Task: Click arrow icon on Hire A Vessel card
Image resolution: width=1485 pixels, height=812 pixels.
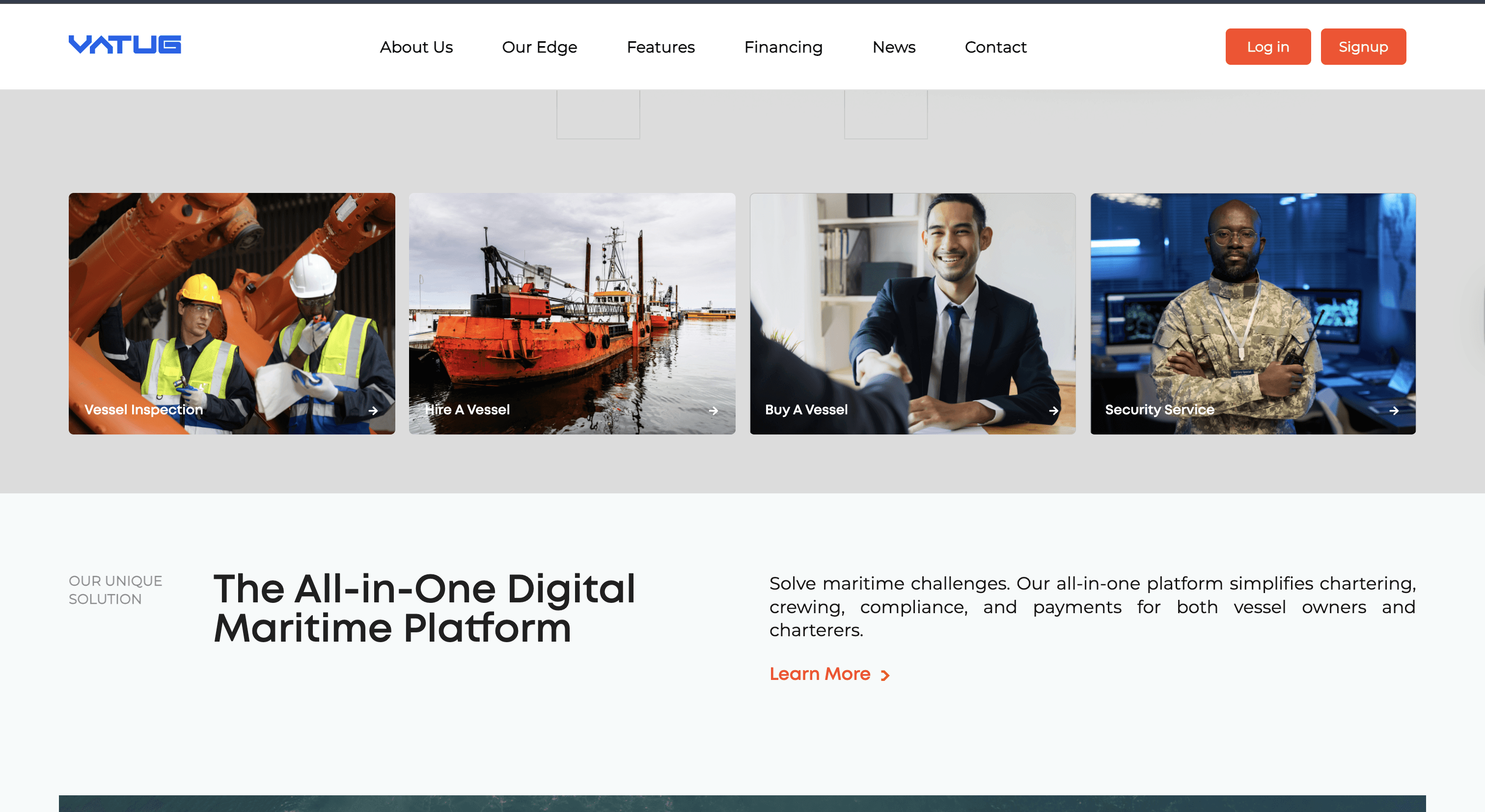Action: [713, 410]
